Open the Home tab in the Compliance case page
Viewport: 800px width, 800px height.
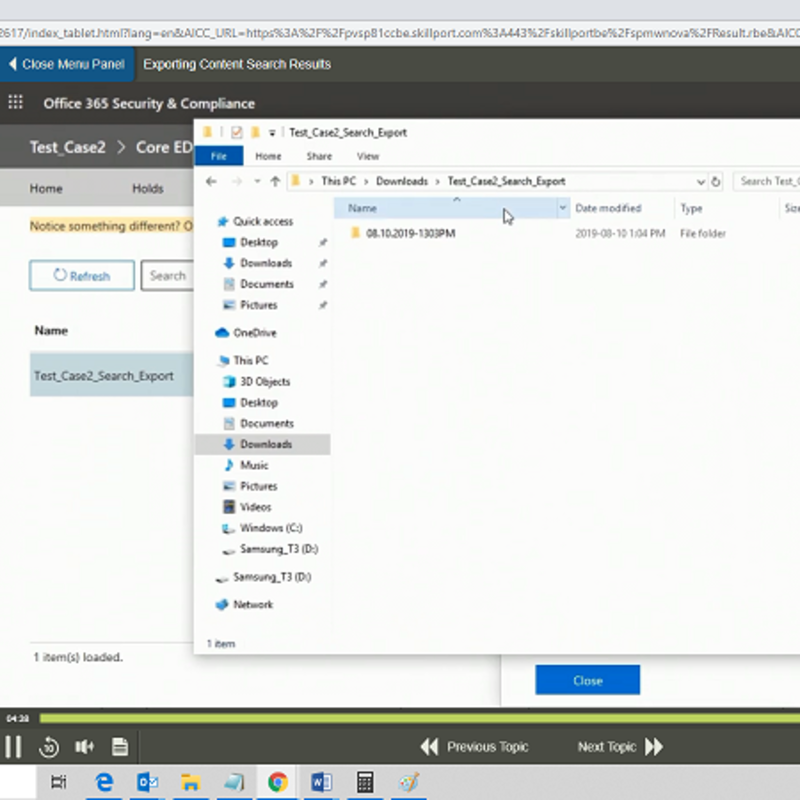pyautogui.click(x=46, y=188)
